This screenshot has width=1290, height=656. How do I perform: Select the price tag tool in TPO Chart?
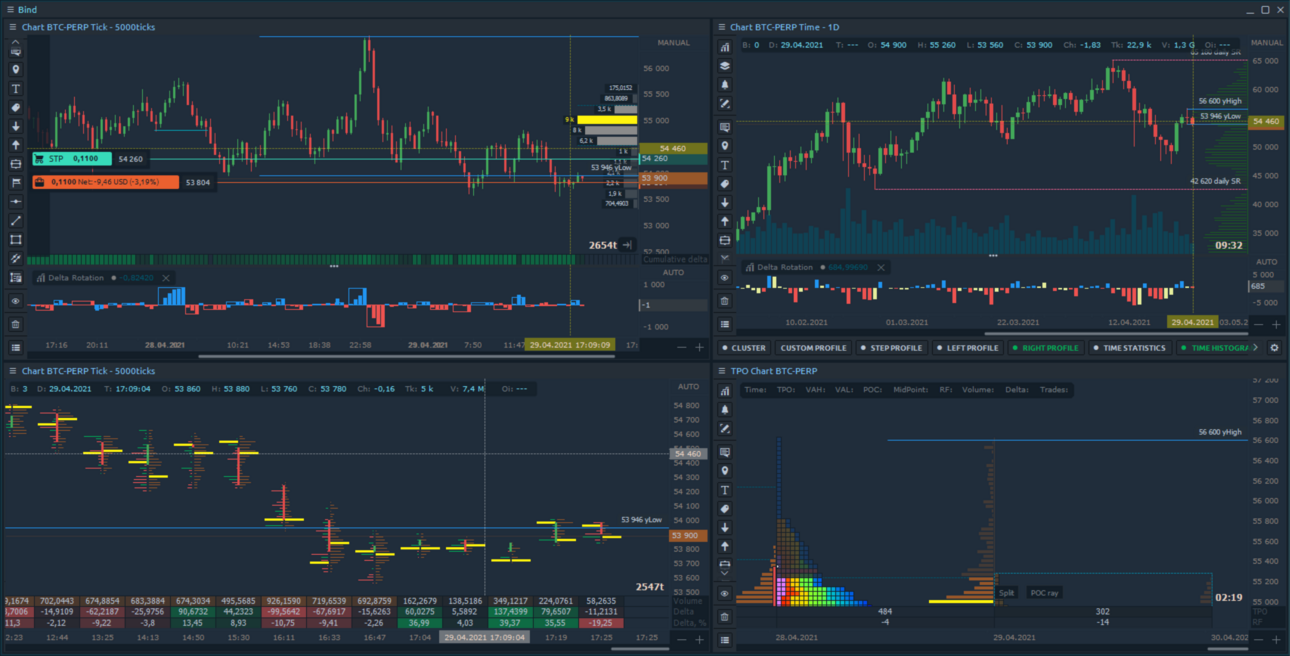pos(725,509)
